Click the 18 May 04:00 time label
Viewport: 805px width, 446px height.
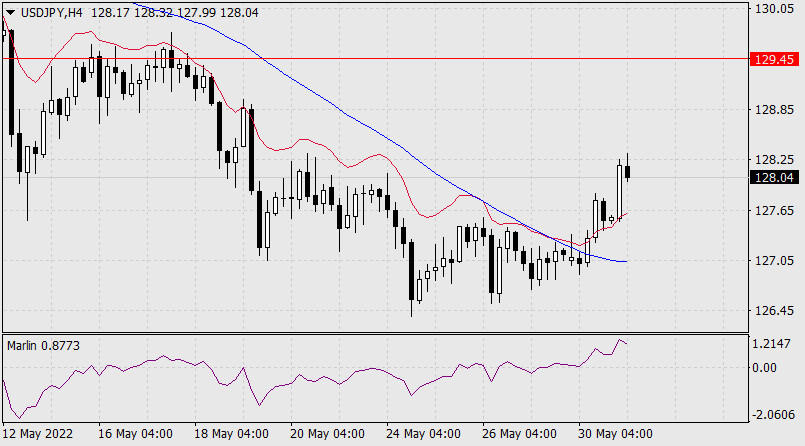click(231, 434)
